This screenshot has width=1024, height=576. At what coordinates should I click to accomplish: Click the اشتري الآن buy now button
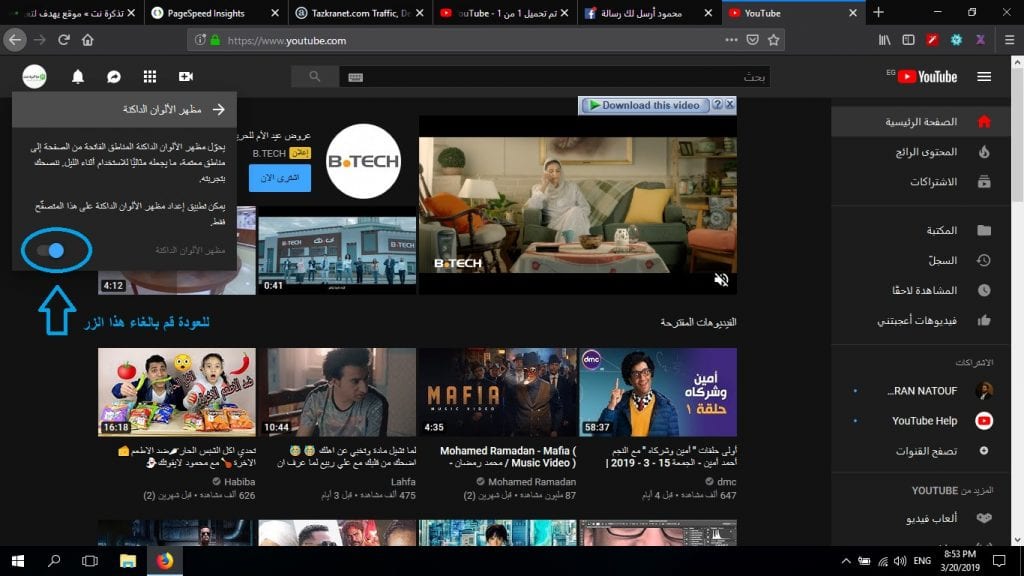click(280, 178)
